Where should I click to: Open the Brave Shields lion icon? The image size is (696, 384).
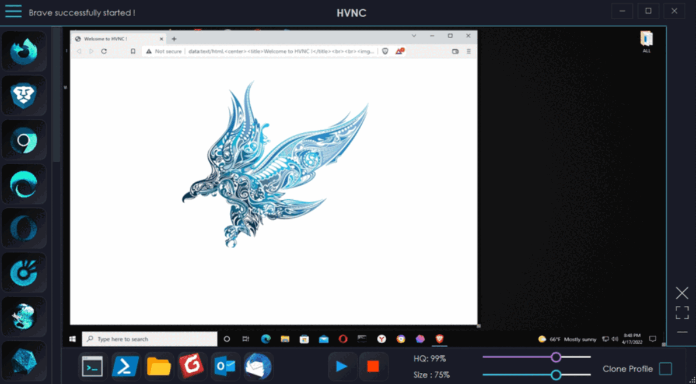(x=385, y=51)
